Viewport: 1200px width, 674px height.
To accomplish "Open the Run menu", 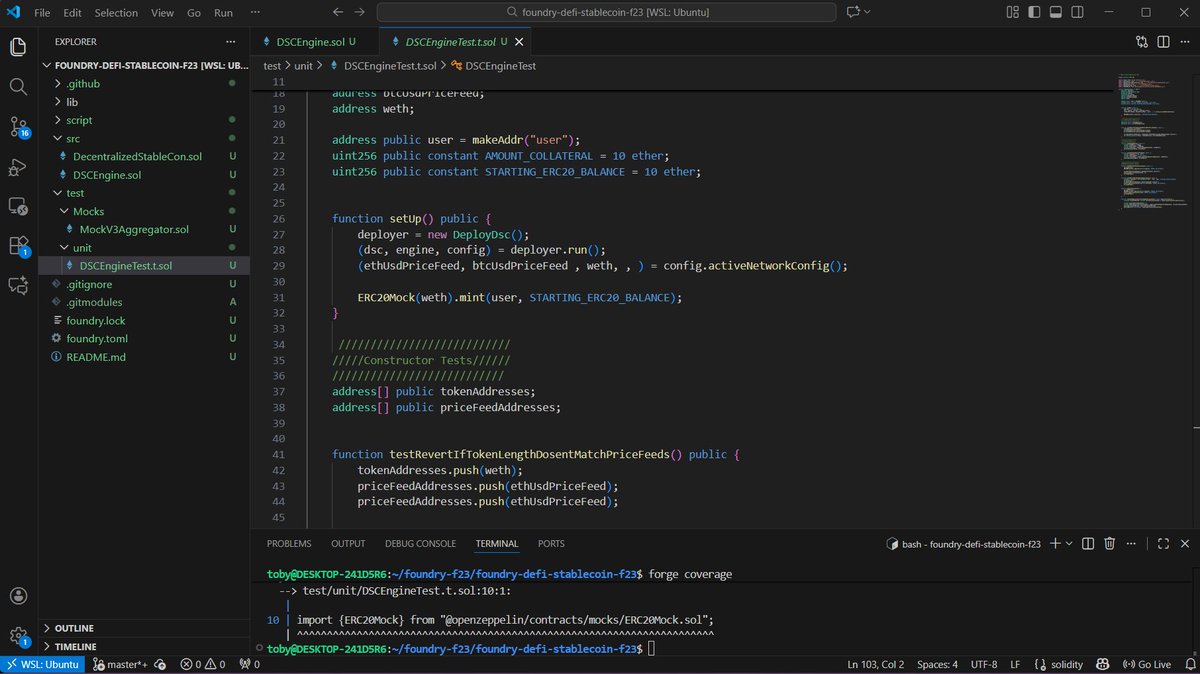I will [223, 13].
